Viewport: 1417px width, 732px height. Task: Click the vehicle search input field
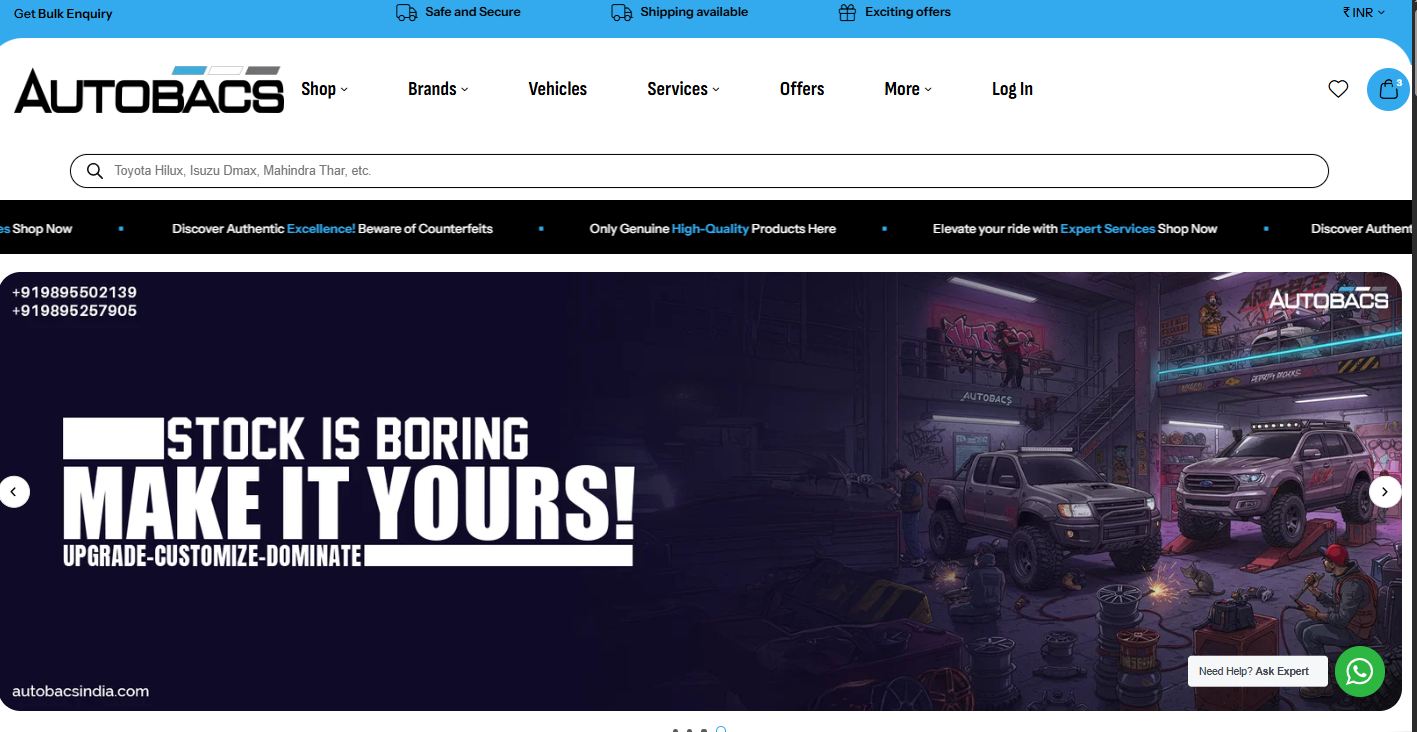point(700,171)
